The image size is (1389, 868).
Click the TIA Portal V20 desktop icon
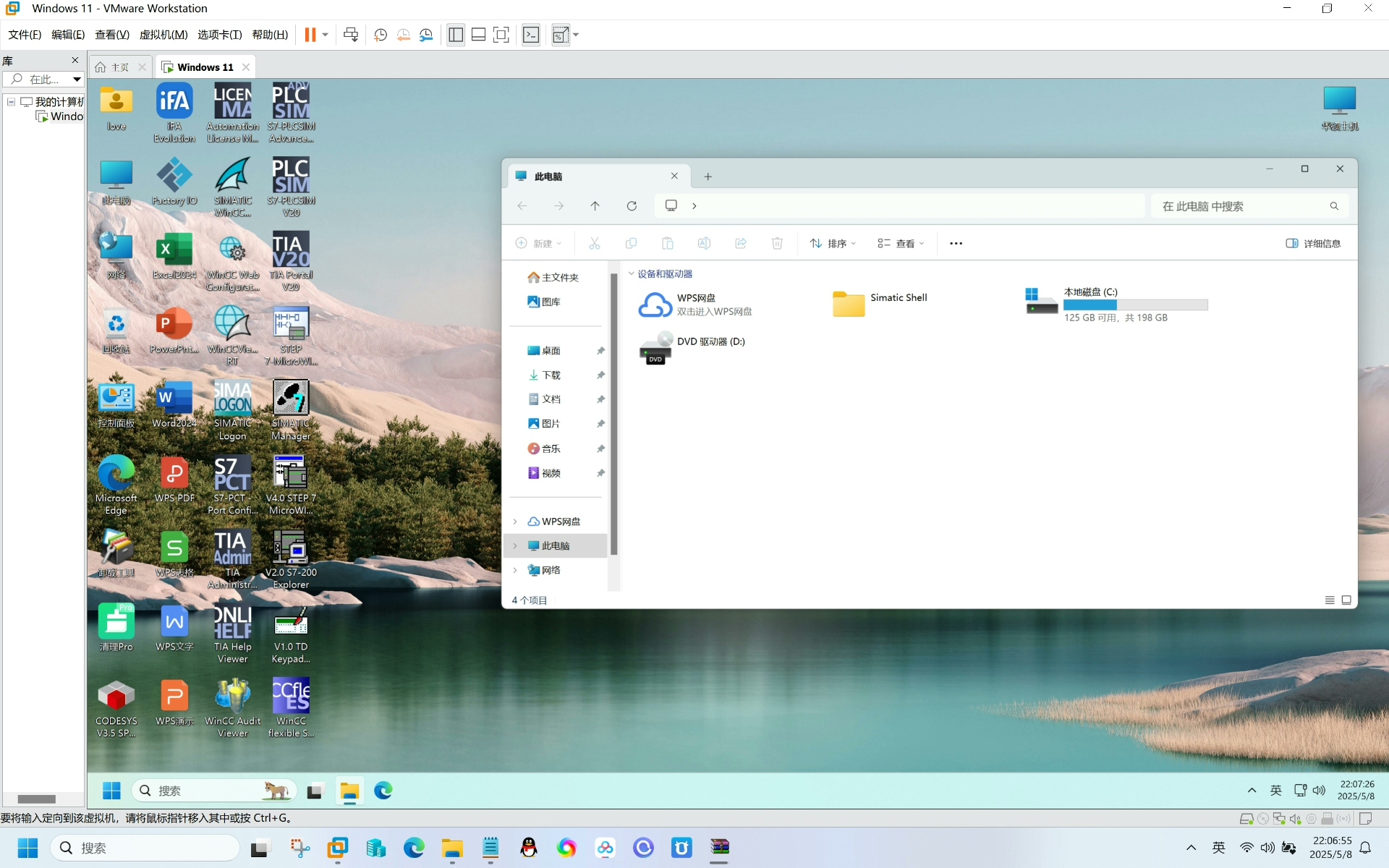click(290, 261)
